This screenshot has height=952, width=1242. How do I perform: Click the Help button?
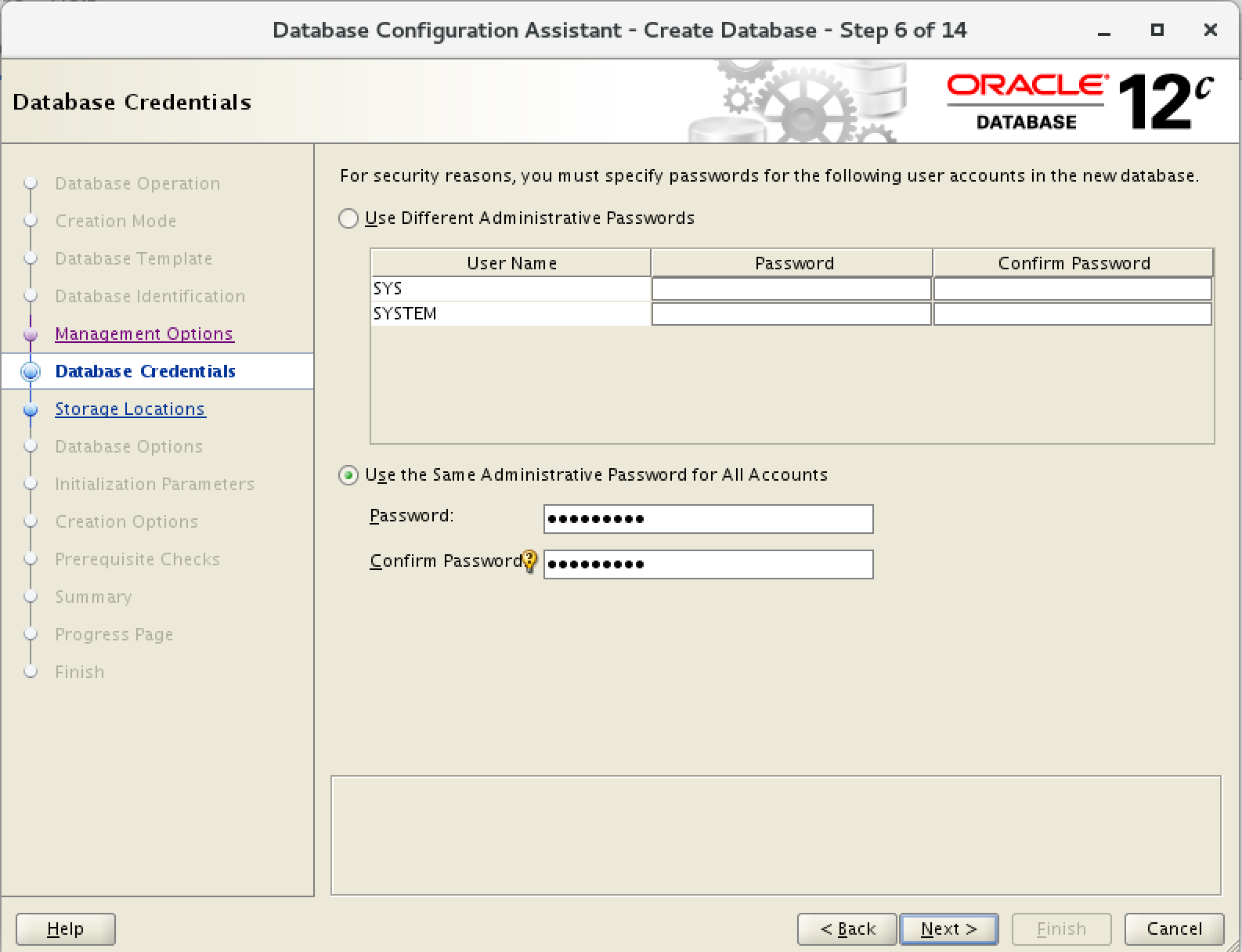66,929
